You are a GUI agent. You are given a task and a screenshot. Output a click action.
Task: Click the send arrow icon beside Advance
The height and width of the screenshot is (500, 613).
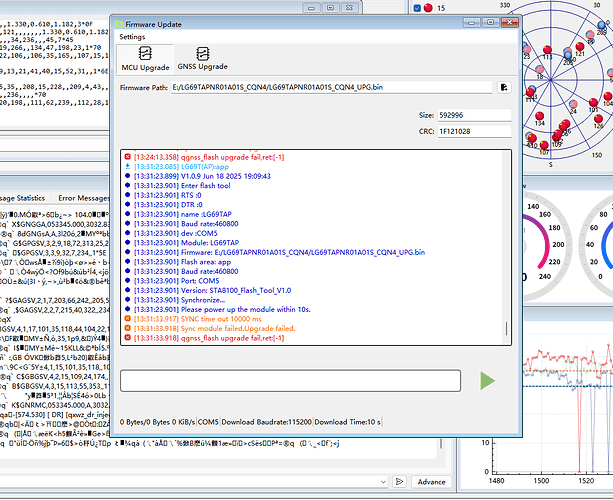pos(400,481)
